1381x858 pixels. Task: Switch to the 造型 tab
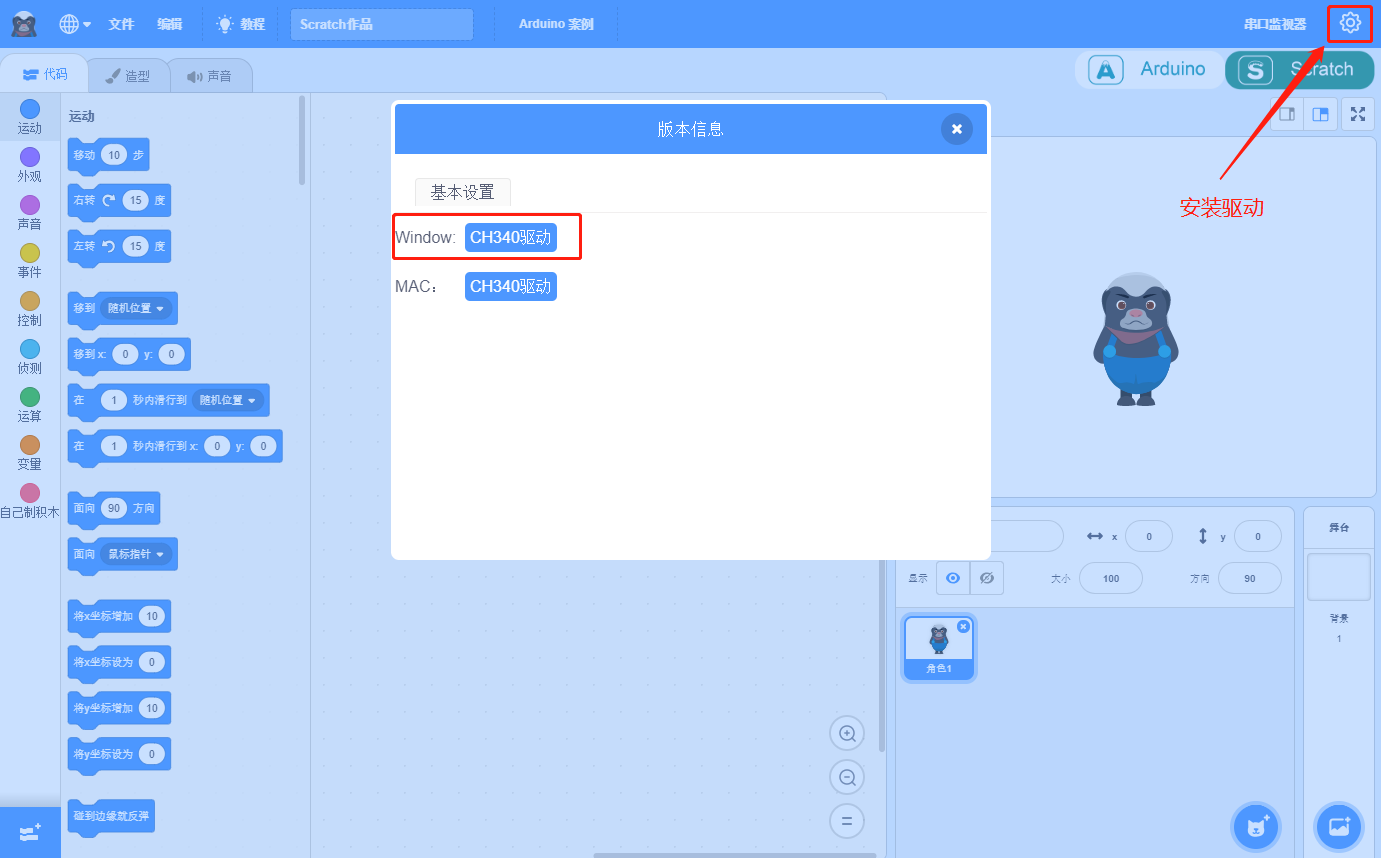click(x=126, y=76)
